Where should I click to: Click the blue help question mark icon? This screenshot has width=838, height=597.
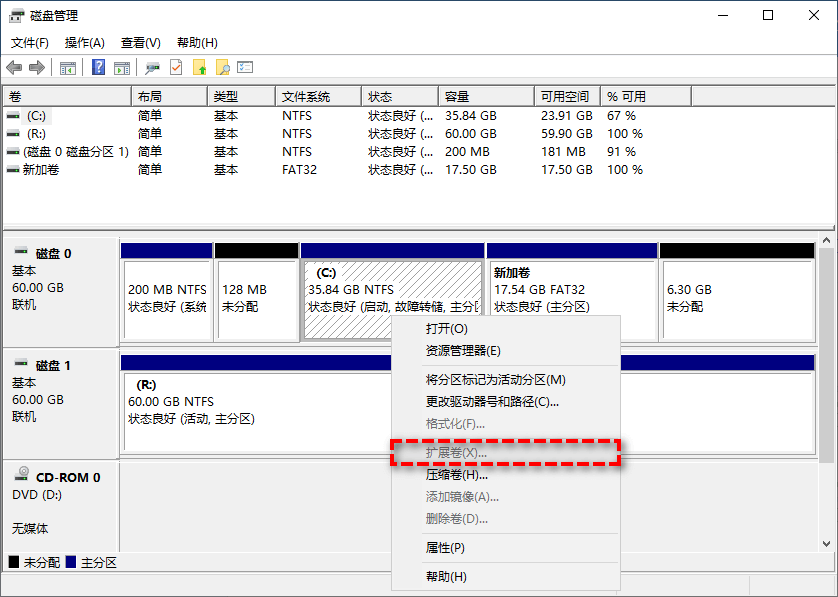99,68
